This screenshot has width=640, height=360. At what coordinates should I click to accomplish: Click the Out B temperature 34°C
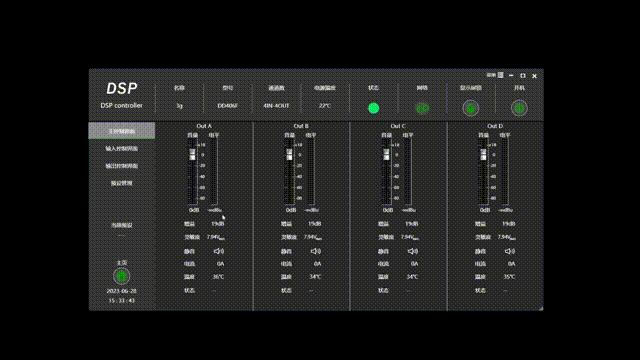pyautogui.click(x=315, y=277)
